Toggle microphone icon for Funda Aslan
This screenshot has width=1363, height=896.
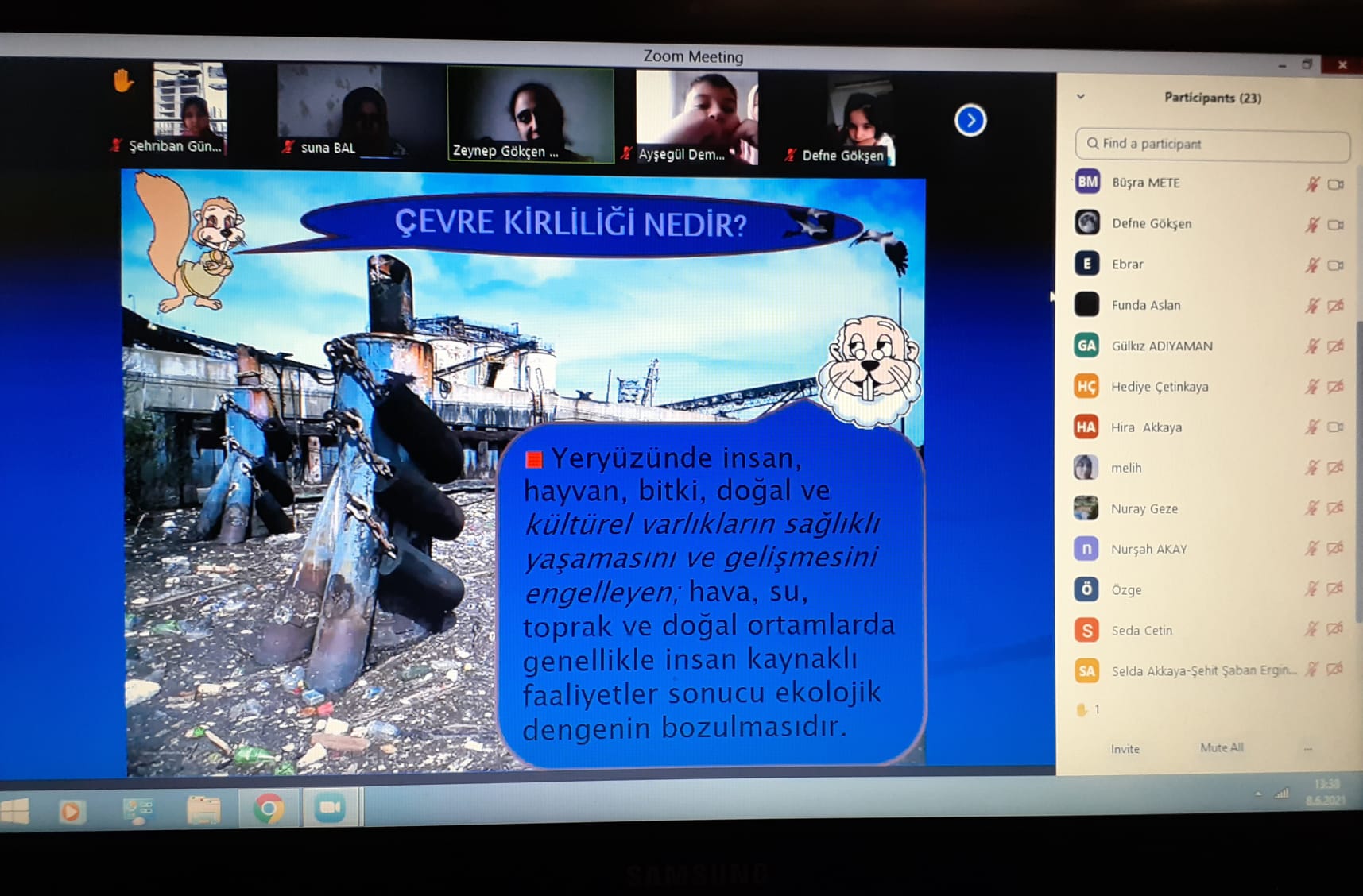1312,305
